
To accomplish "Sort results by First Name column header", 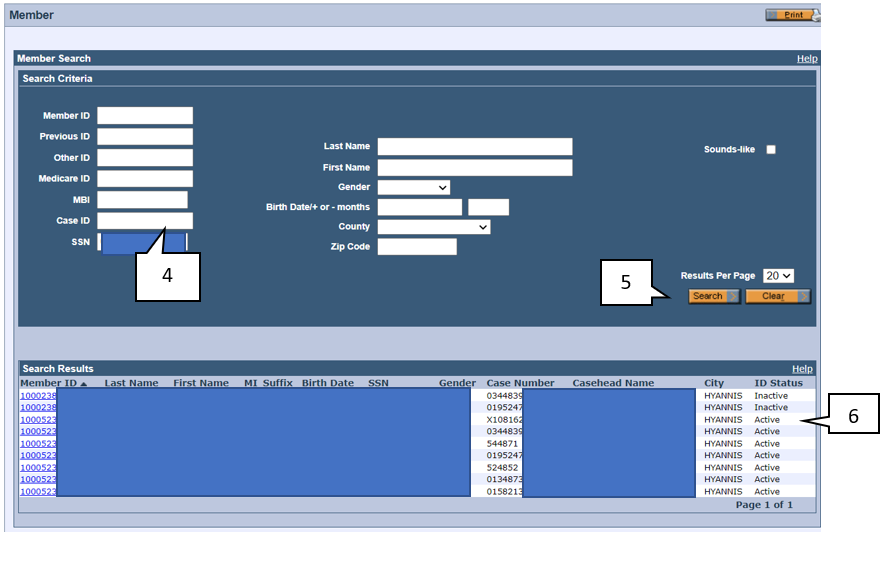I will tap(201, 383).
